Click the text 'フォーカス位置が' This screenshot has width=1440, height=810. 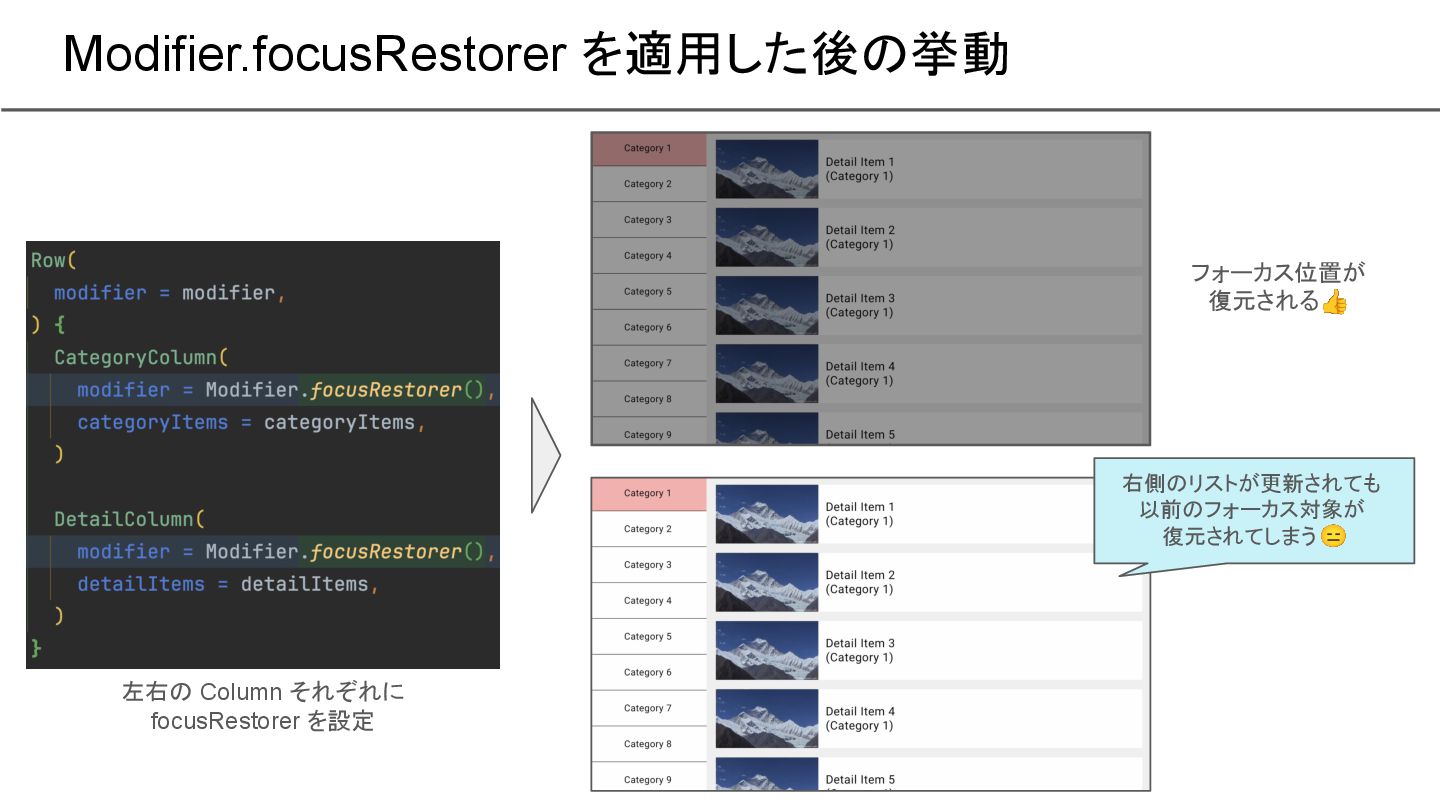(x=1278, y=272)
